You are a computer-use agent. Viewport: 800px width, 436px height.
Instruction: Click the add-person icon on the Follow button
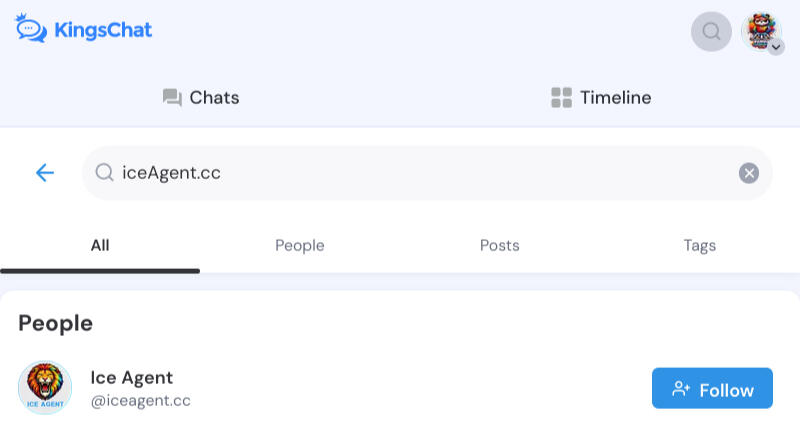(x=681, y=389)
